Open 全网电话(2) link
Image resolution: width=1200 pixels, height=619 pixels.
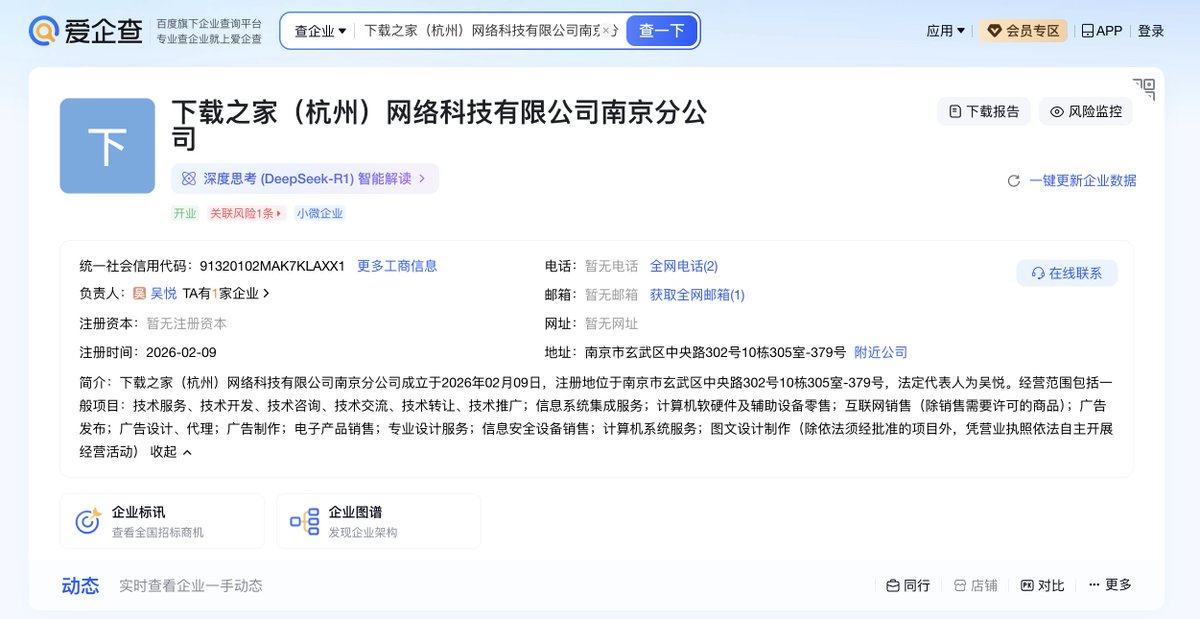[684, 266]
